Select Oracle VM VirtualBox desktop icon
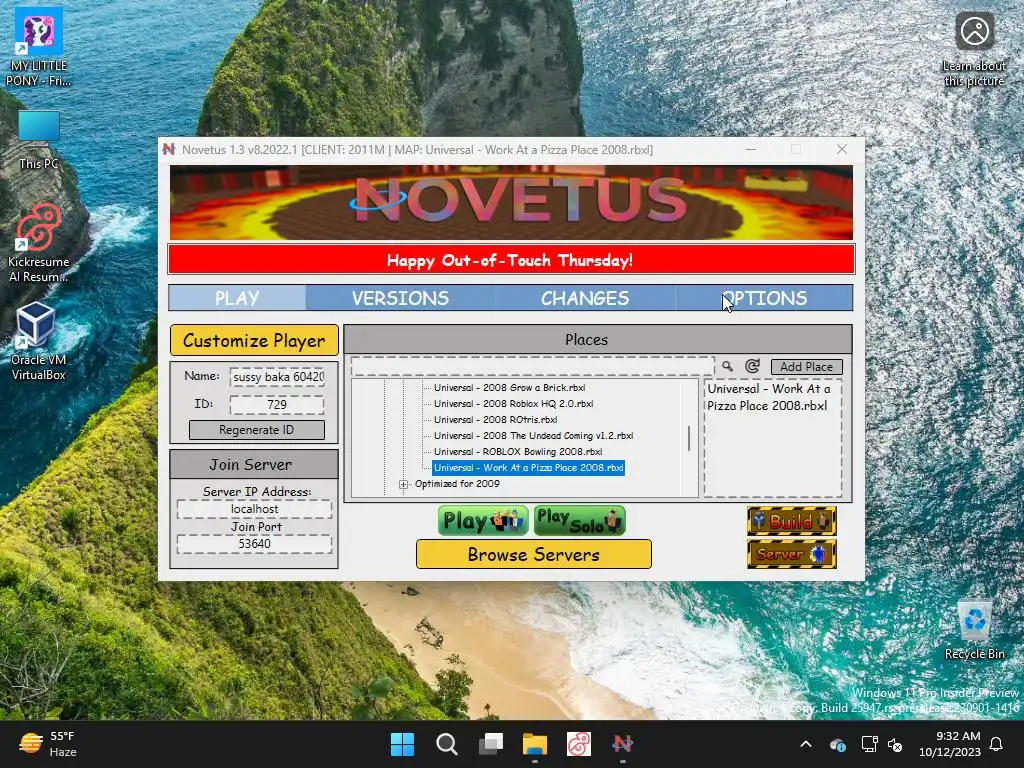 [39, 342]
